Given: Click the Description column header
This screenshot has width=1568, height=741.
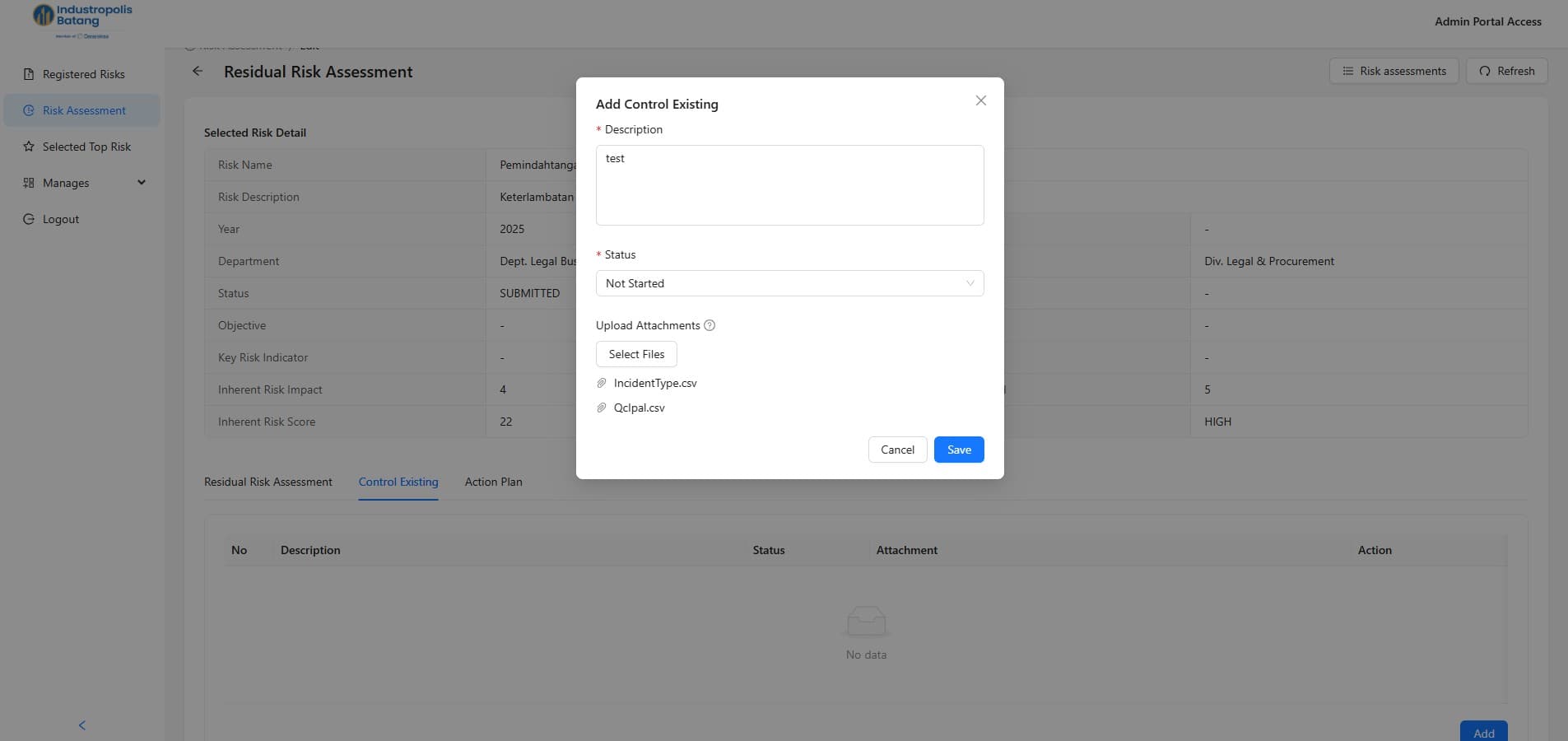Looking at the screenshot, I should [x=310, y=550].
